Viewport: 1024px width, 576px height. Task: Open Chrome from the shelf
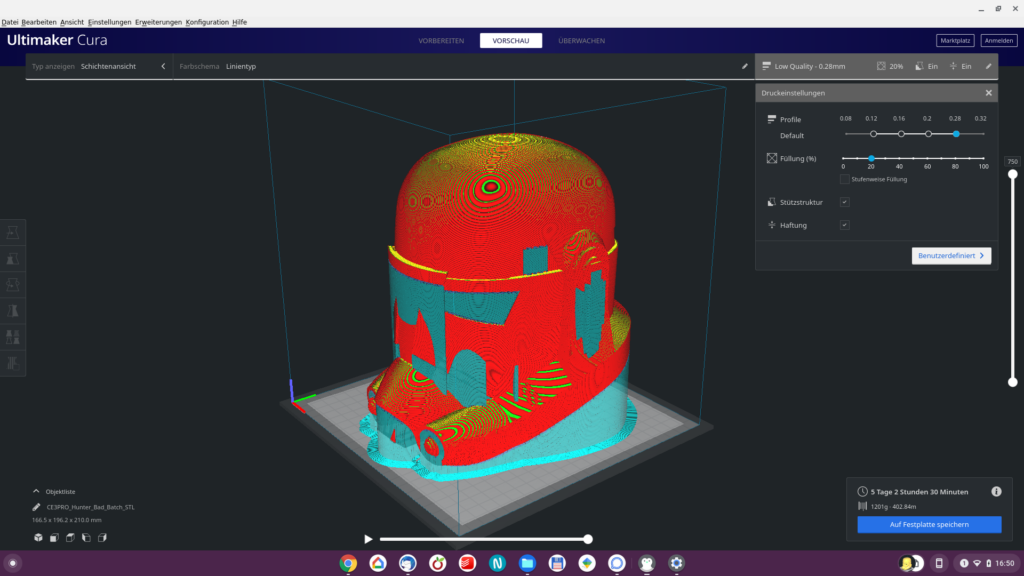[x=348, y=563]
